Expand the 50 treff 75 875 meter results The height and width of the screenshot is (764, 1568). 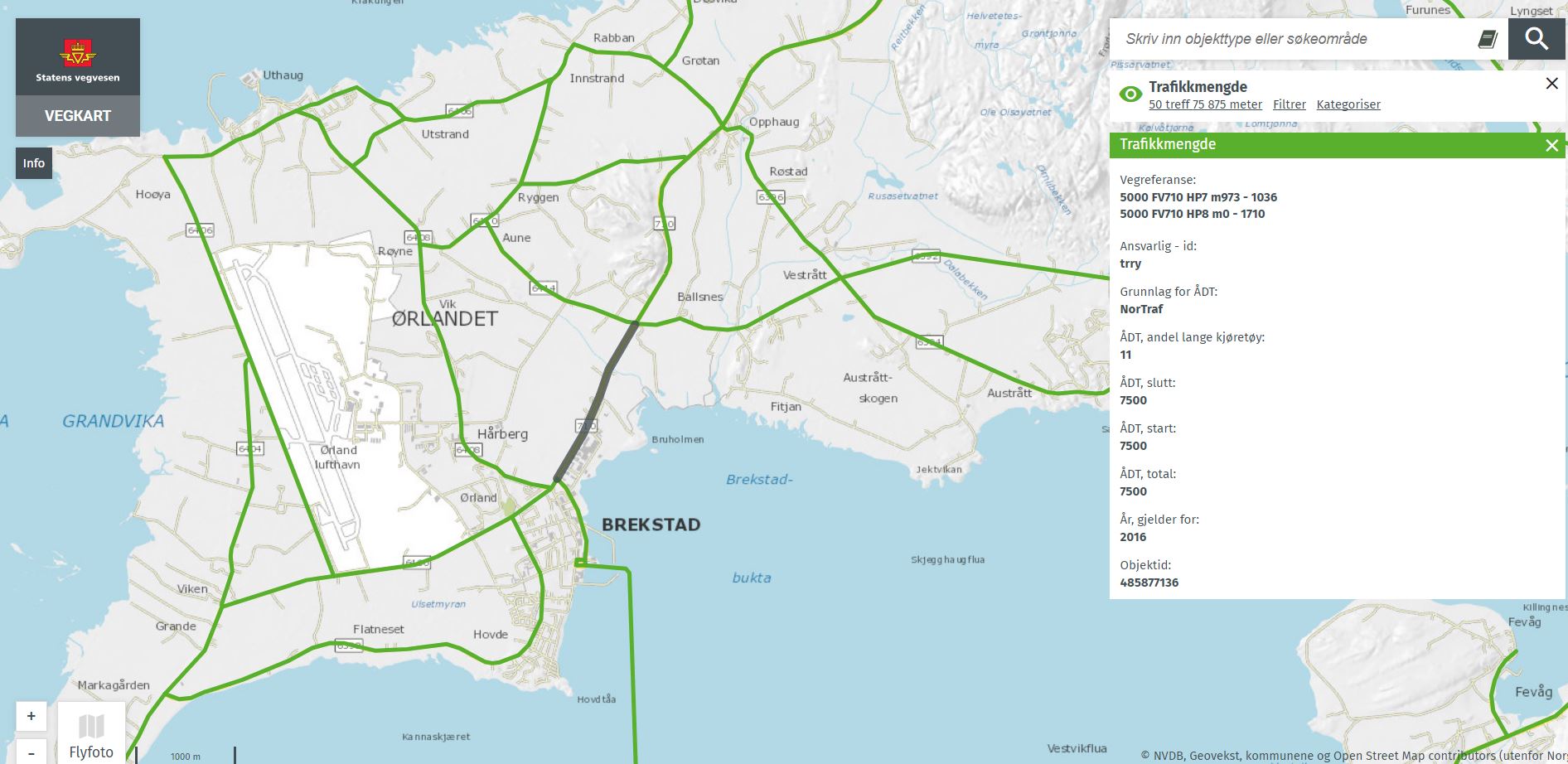[x=1204, y=104]
